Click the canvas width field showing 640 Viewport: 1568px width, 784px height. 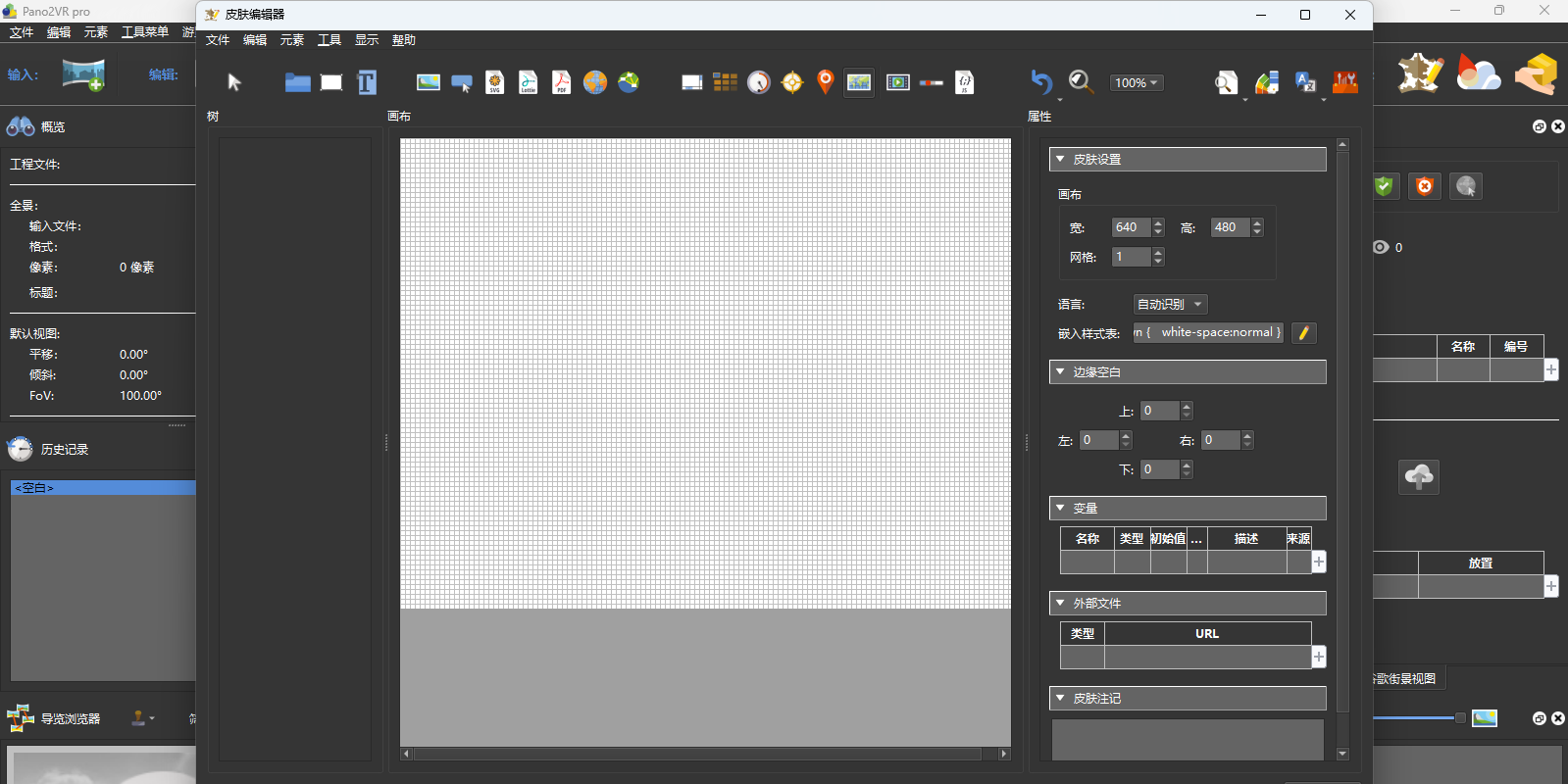(x=1131, y=227)
